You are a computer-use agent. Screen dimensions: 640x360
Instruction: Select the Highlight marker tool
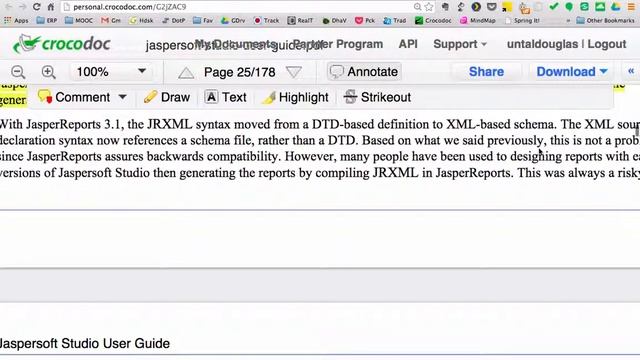tap(295, 97)
